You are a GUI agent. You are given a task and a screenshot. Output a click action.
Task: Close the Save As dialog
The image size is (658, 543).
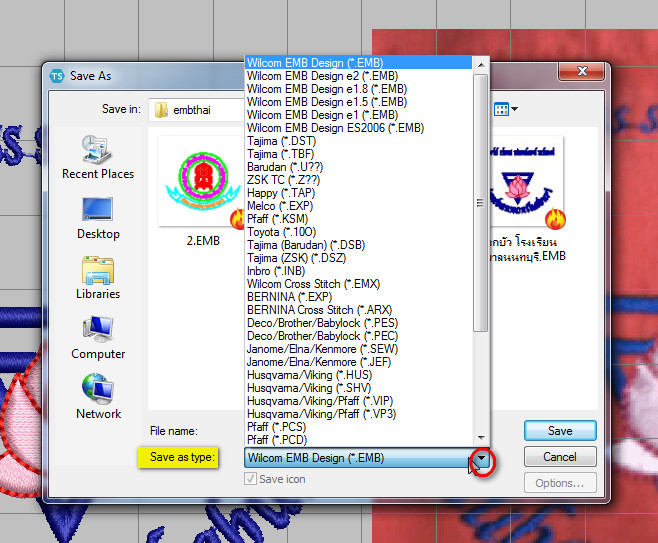click(x=582, y=71)
